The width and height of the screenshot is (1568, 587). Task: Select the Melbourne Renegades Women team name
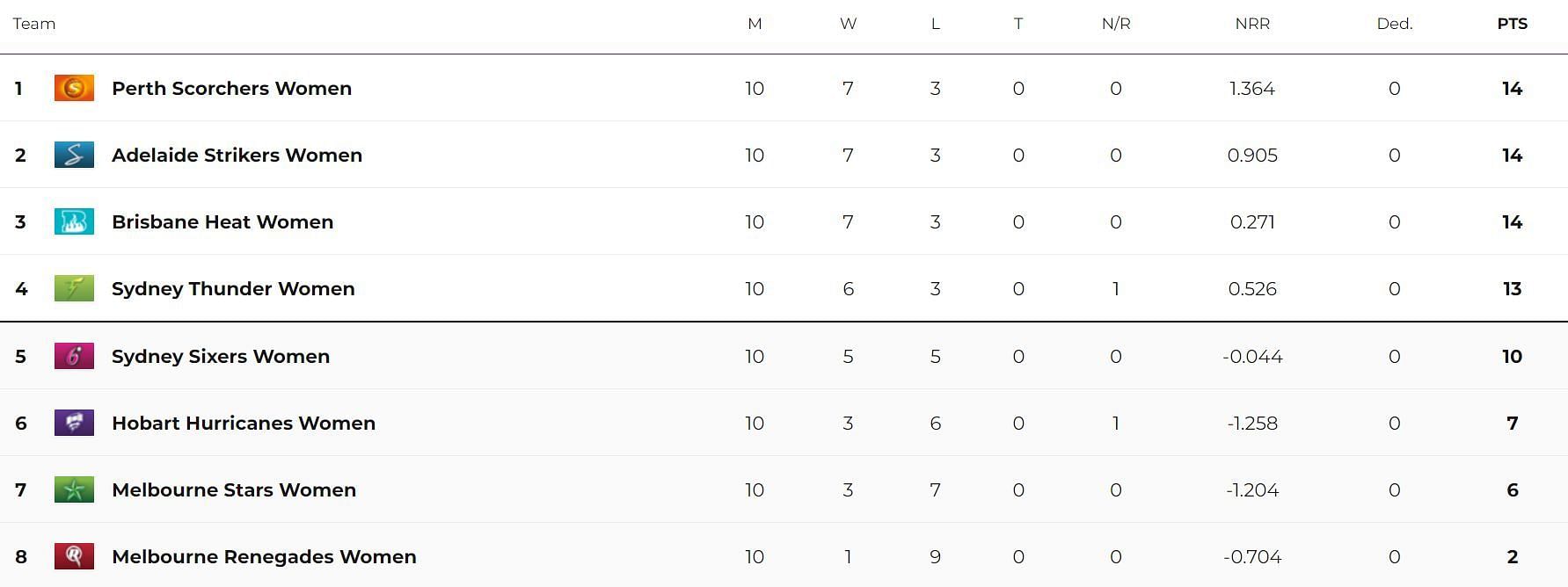(x=264, y=556)
